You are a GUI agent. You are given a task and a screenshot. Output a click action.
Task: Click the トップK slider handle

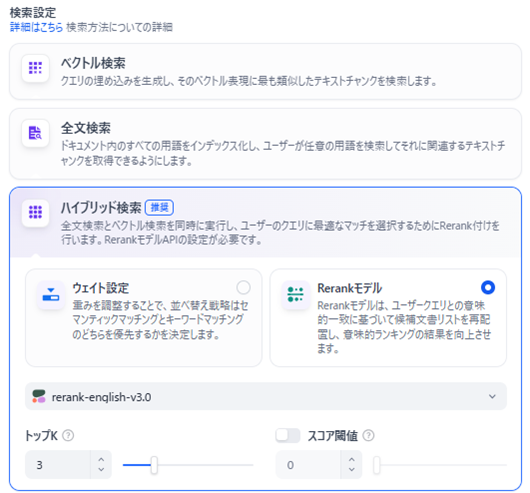click(x=154, y=465)
